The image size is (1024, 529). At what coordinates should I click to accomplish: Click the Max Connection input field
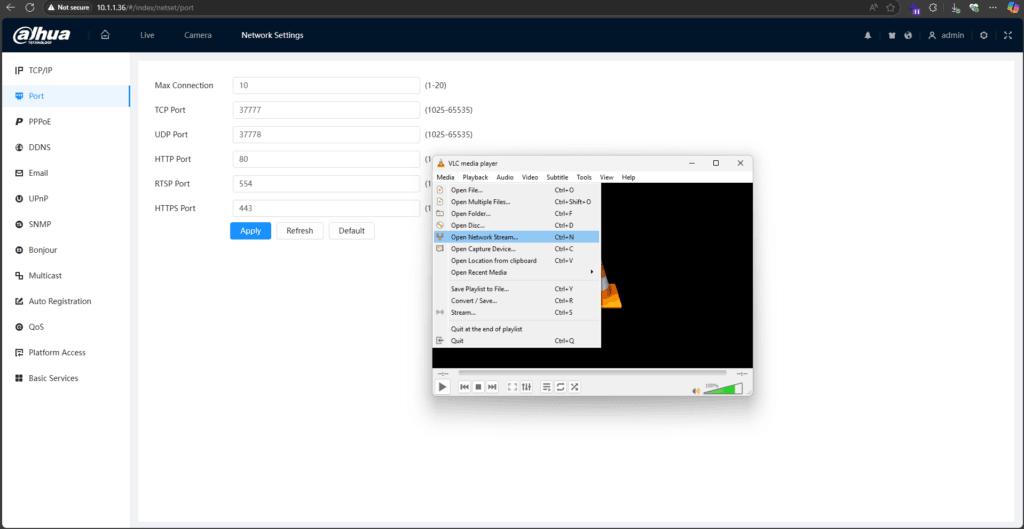pyautogui.click(x=326, y=86)
